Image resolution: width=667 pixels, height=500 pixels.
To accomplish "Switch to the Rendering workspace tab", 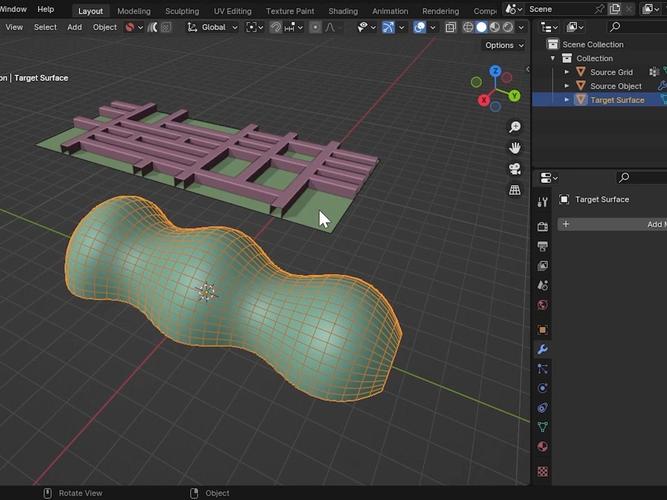I will [x=440, y=11].
